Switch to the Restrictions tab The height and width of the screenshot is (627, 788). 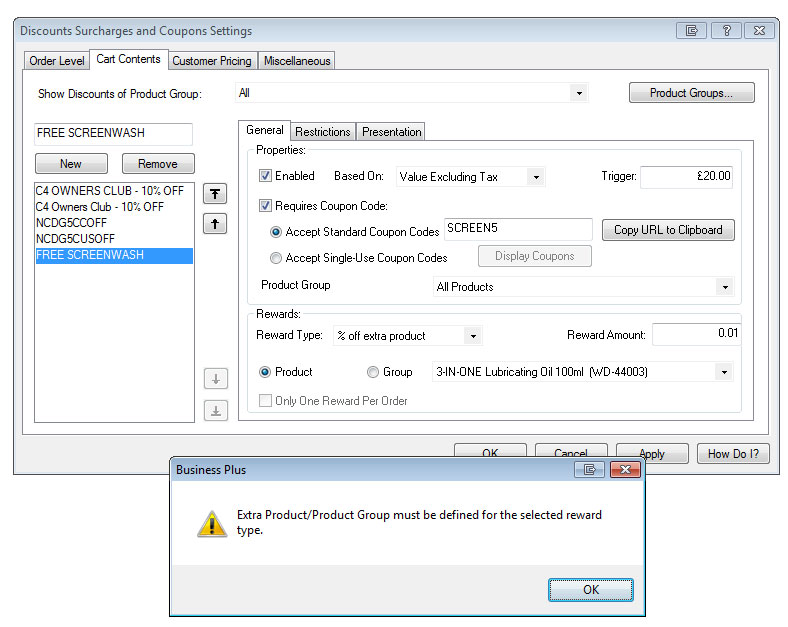pos(322,132)
